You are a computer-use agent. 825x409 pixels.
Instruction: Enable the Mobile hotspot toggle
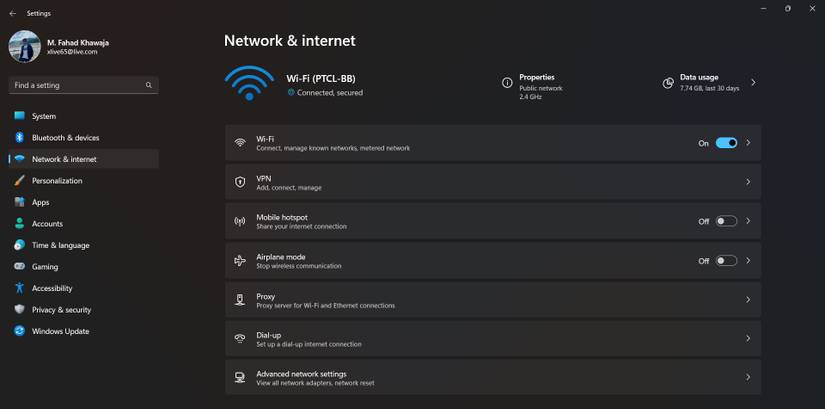coord(726,221)
